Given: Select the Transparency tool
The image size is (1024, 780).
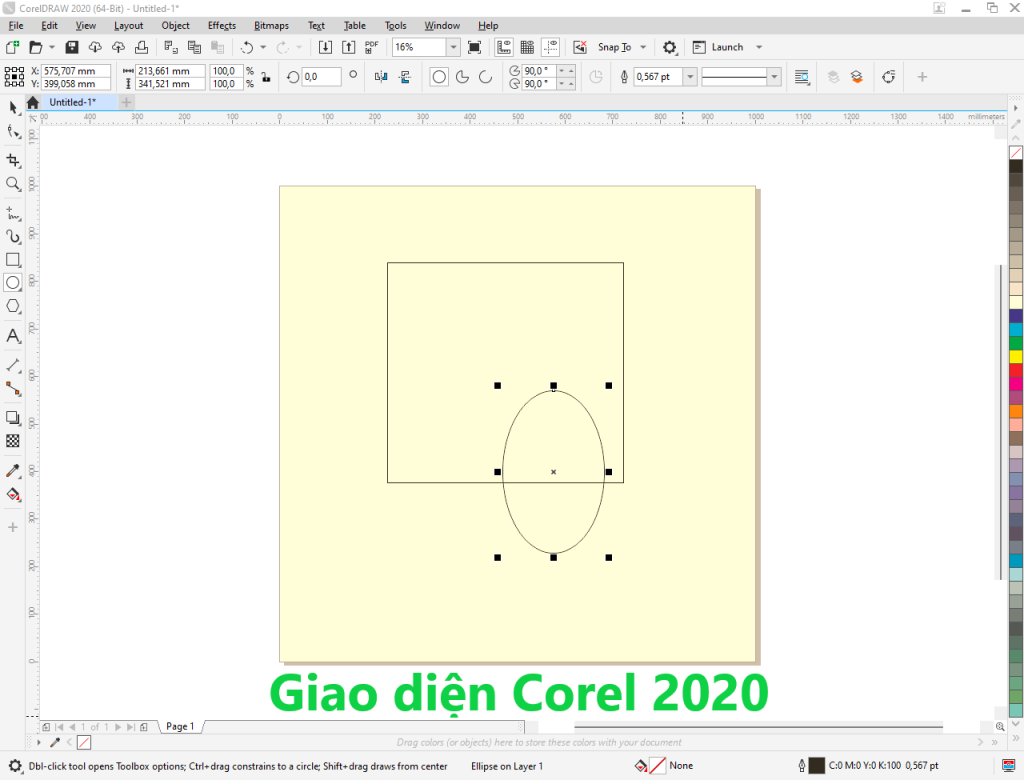Looking at the screenshot, I should point(13,441).
